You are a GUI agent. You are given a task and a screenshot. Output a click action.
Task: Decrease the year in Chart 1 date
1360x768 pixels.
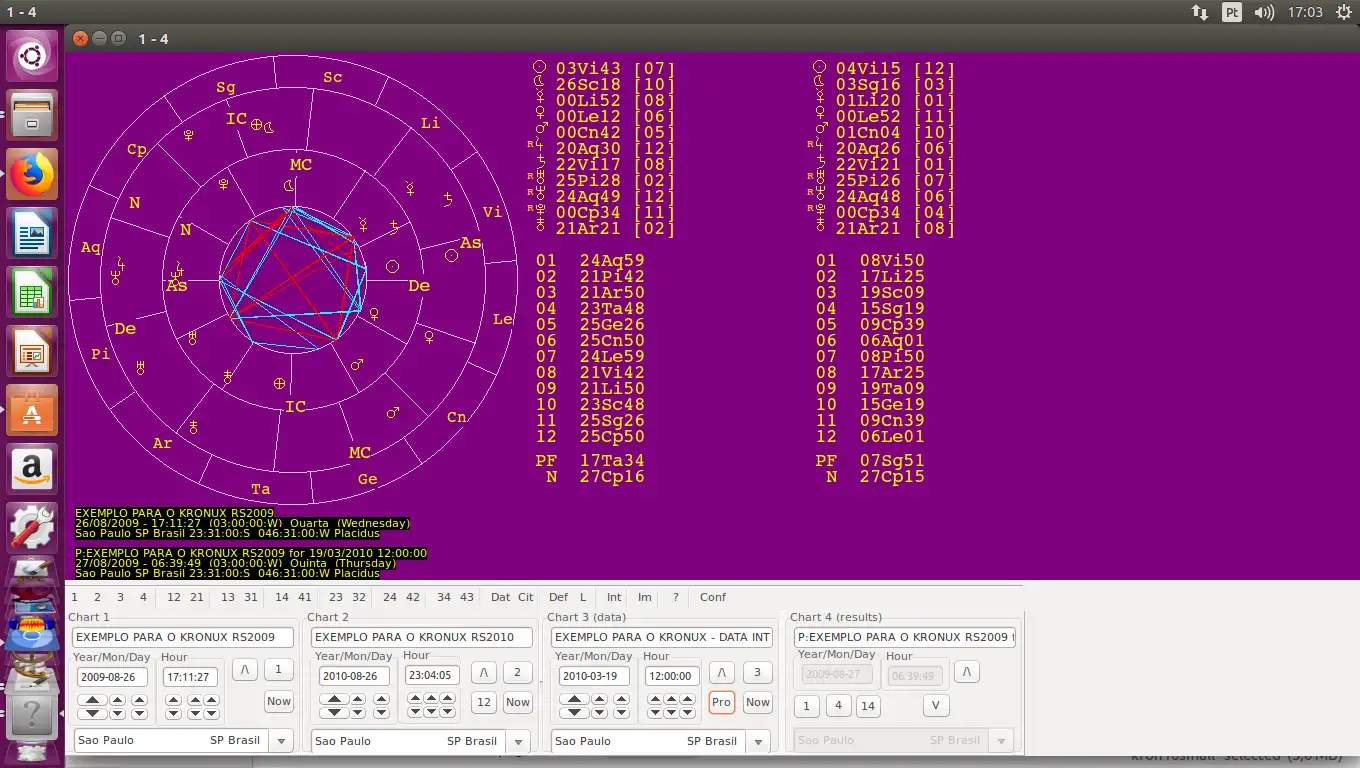point(93,714)
